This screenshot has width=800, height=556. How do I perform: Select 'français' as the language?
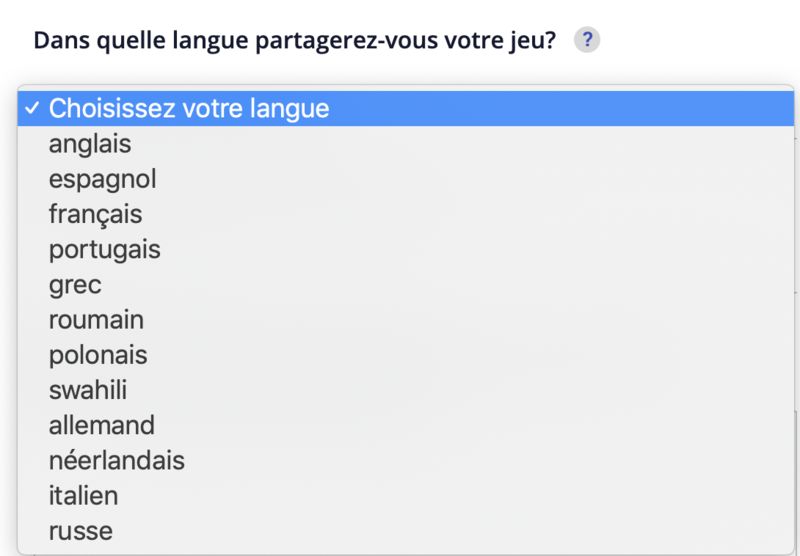[95, 214]
